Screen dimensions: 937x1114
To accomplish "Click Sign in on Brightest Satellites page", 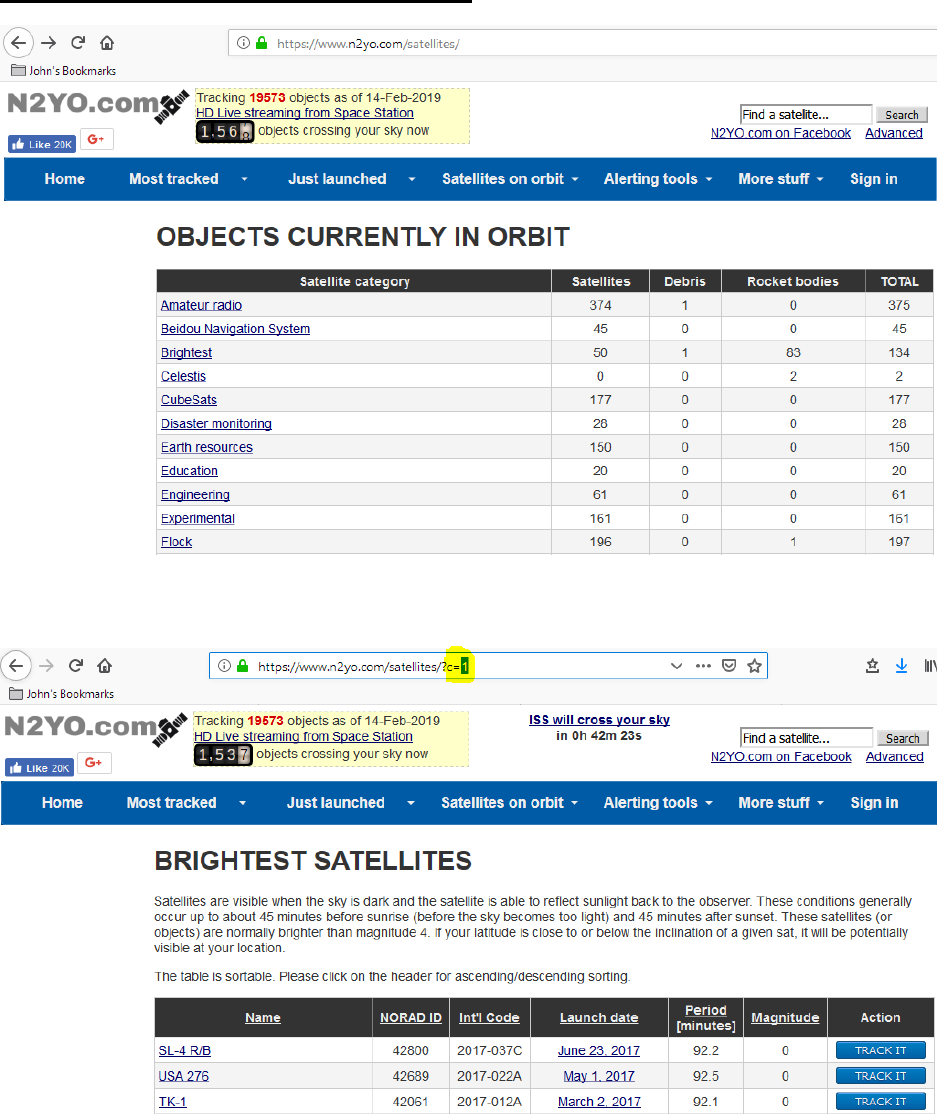I will coord(874,803).
